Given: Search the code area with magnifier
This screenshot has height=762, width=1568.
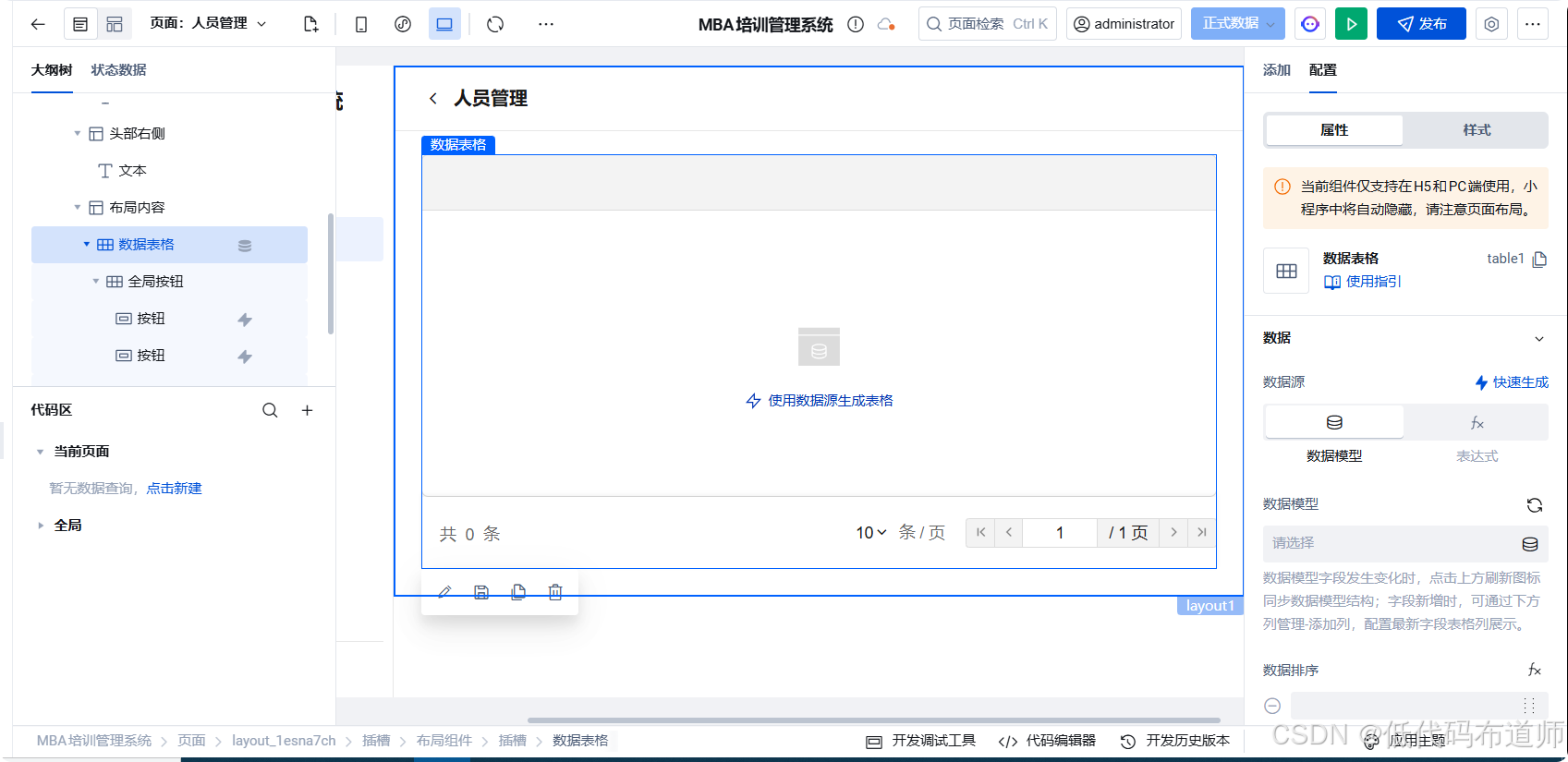Looking at the screenshot, I should [270, 410].
